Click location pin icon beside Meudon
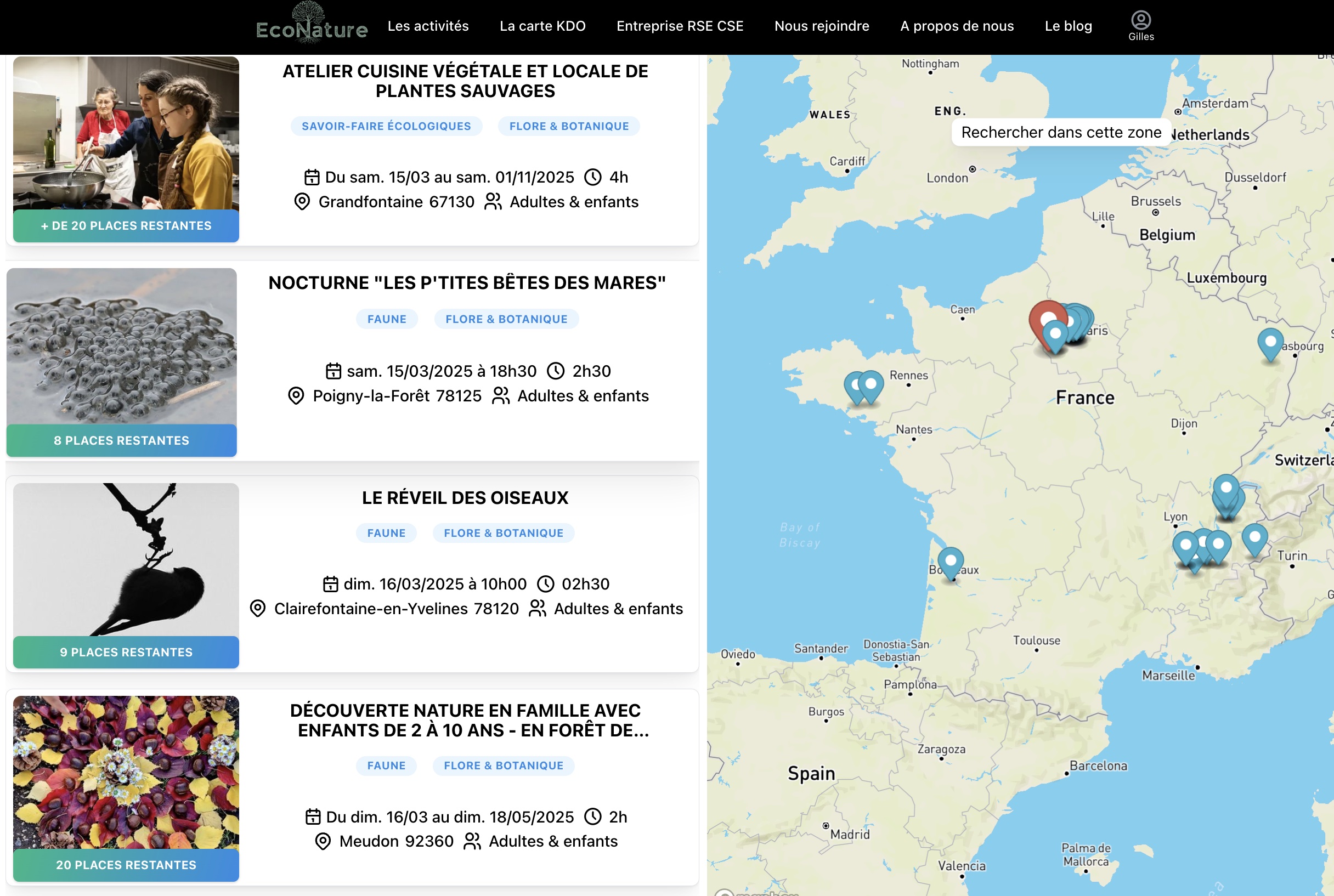Viewport: 1334px width, 896px height. click(x=323, y=842)
